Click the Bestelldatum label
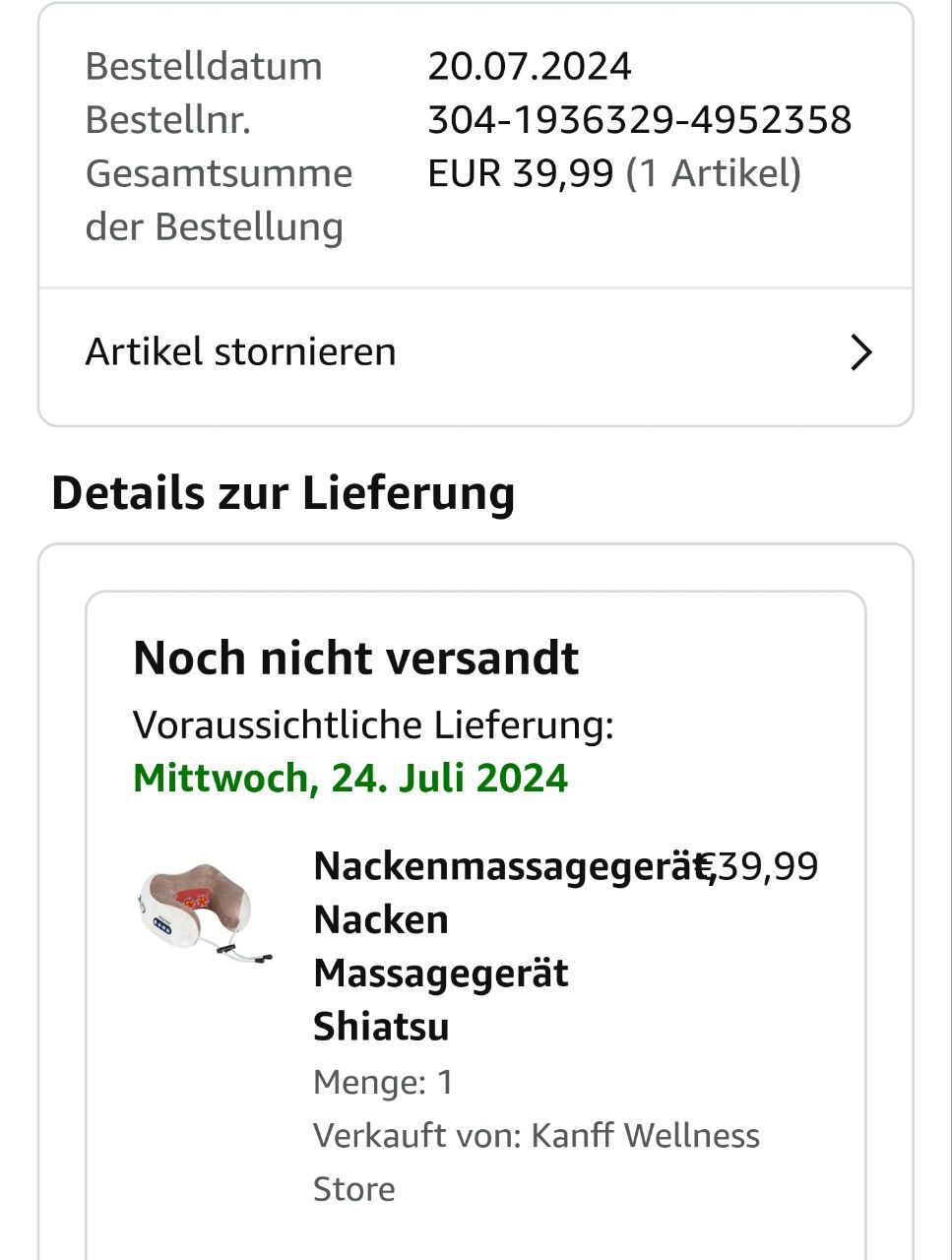The height and width of the screenshot is (1260, 952). [204, 67]
